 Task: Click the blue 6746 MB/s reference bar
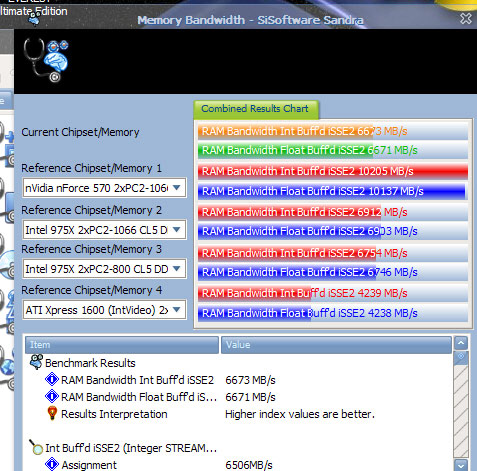(333, 272)
